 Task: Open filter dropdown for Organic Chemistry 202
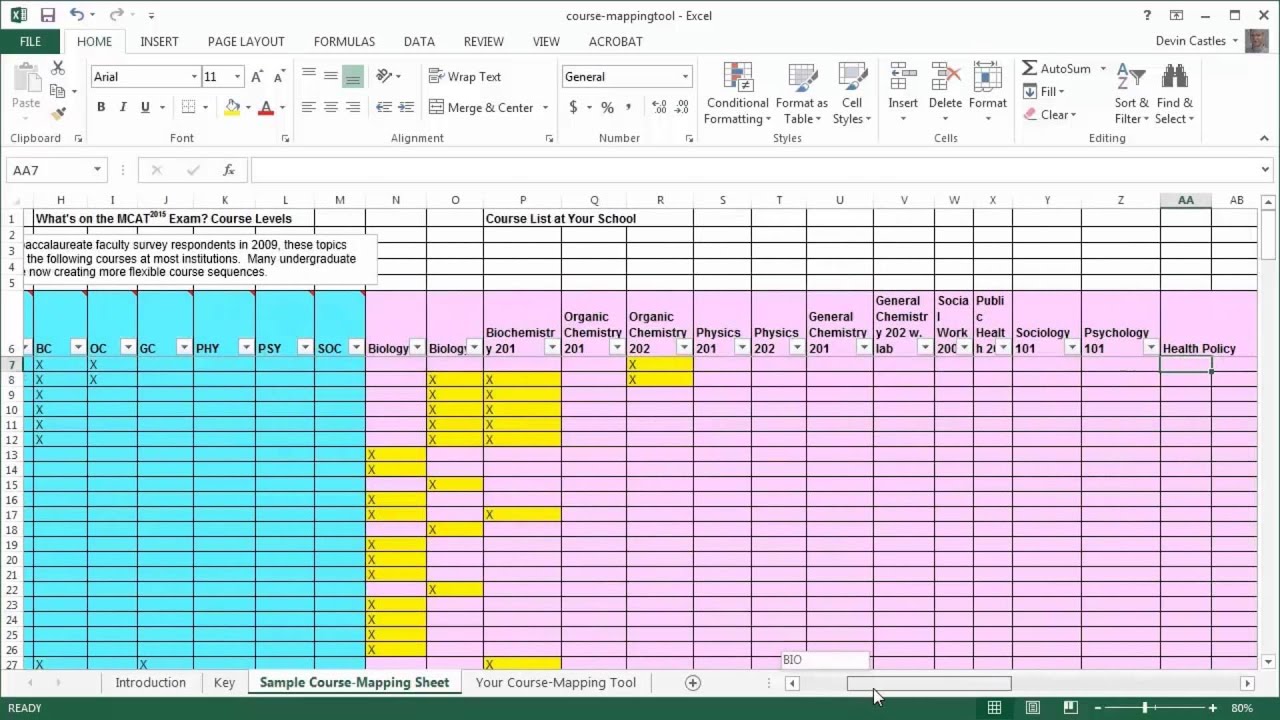point(684,347)
